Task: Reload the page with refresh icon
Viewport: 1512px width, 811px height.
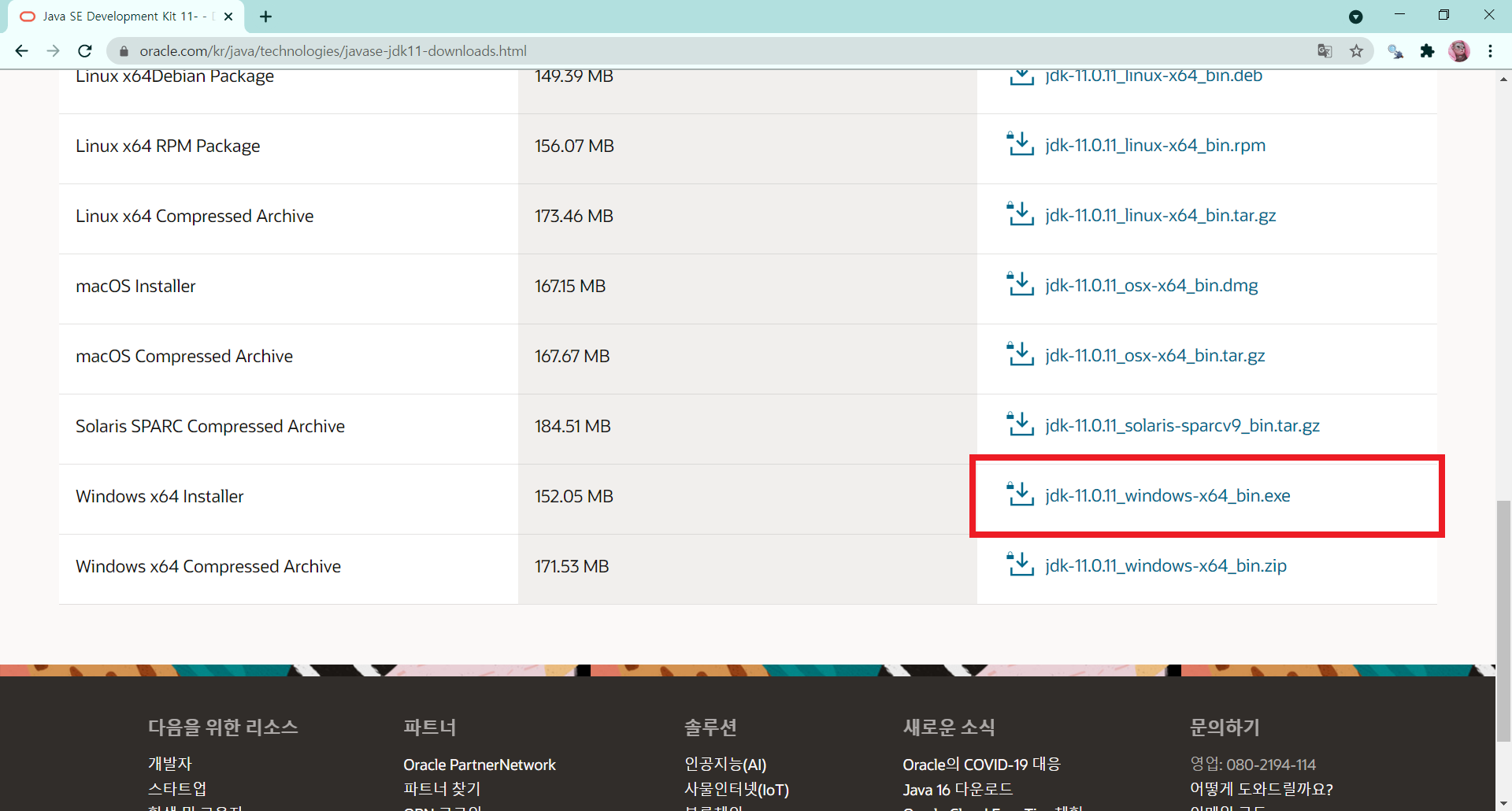Action: [85, 51]
